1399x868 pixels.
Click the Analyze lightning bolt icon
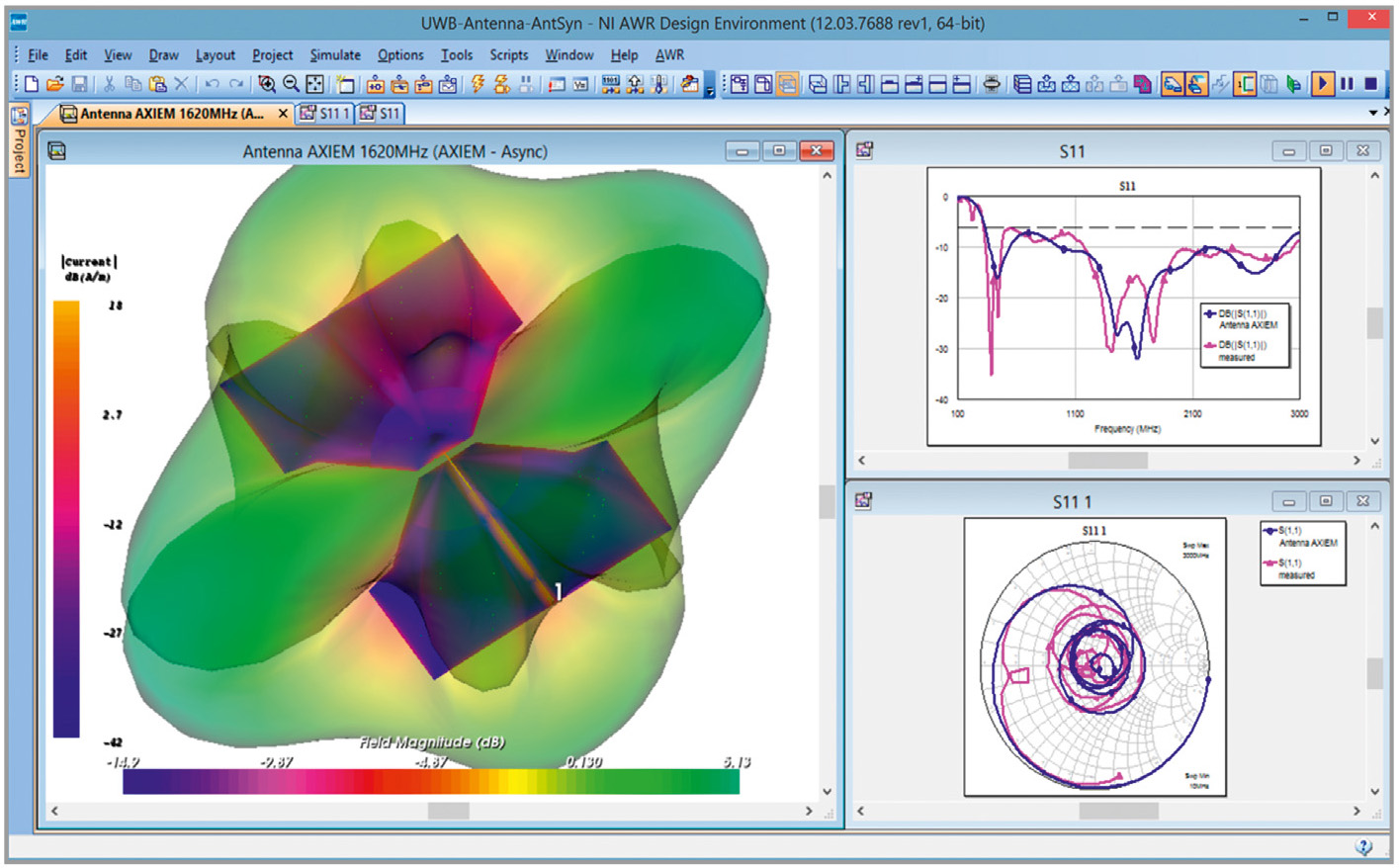(479, 85)
